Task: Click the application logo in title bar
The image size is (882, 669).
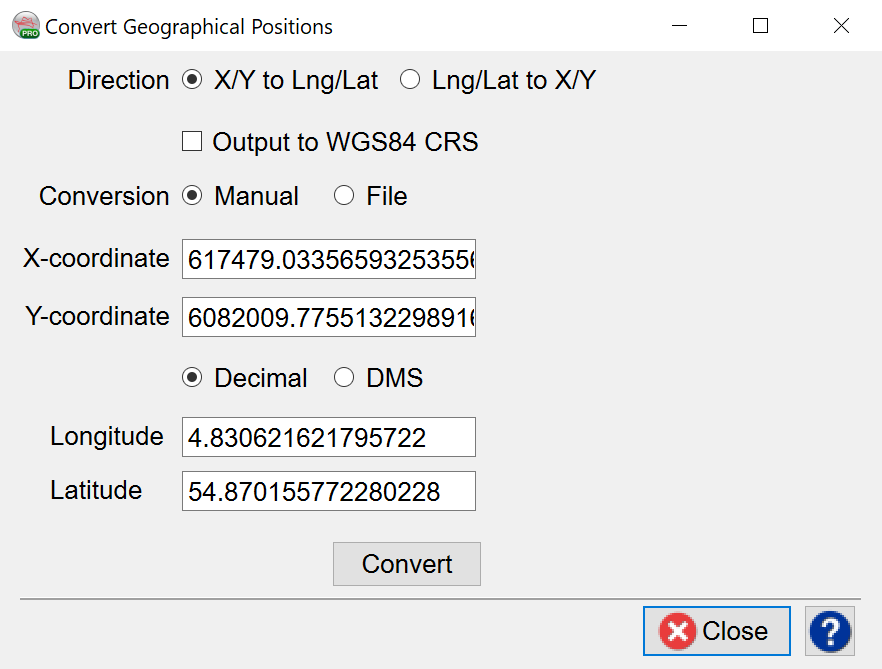Action: tap(25, 26)
